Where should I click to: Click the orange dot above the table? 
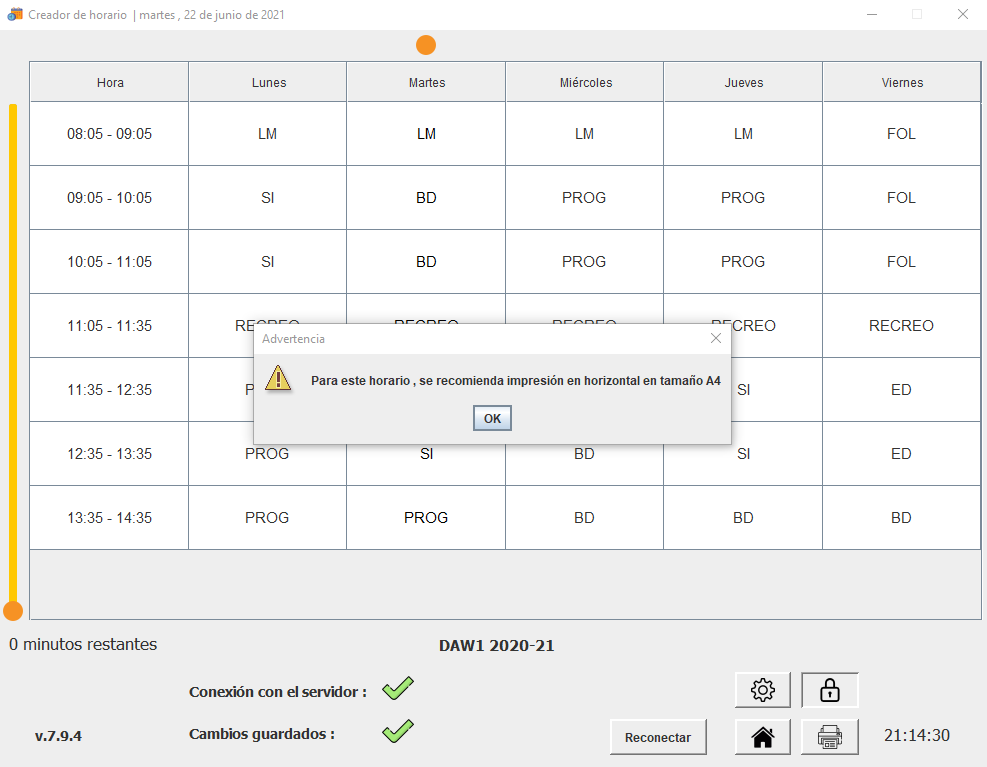pyautogui.click(x=426, y=45)
